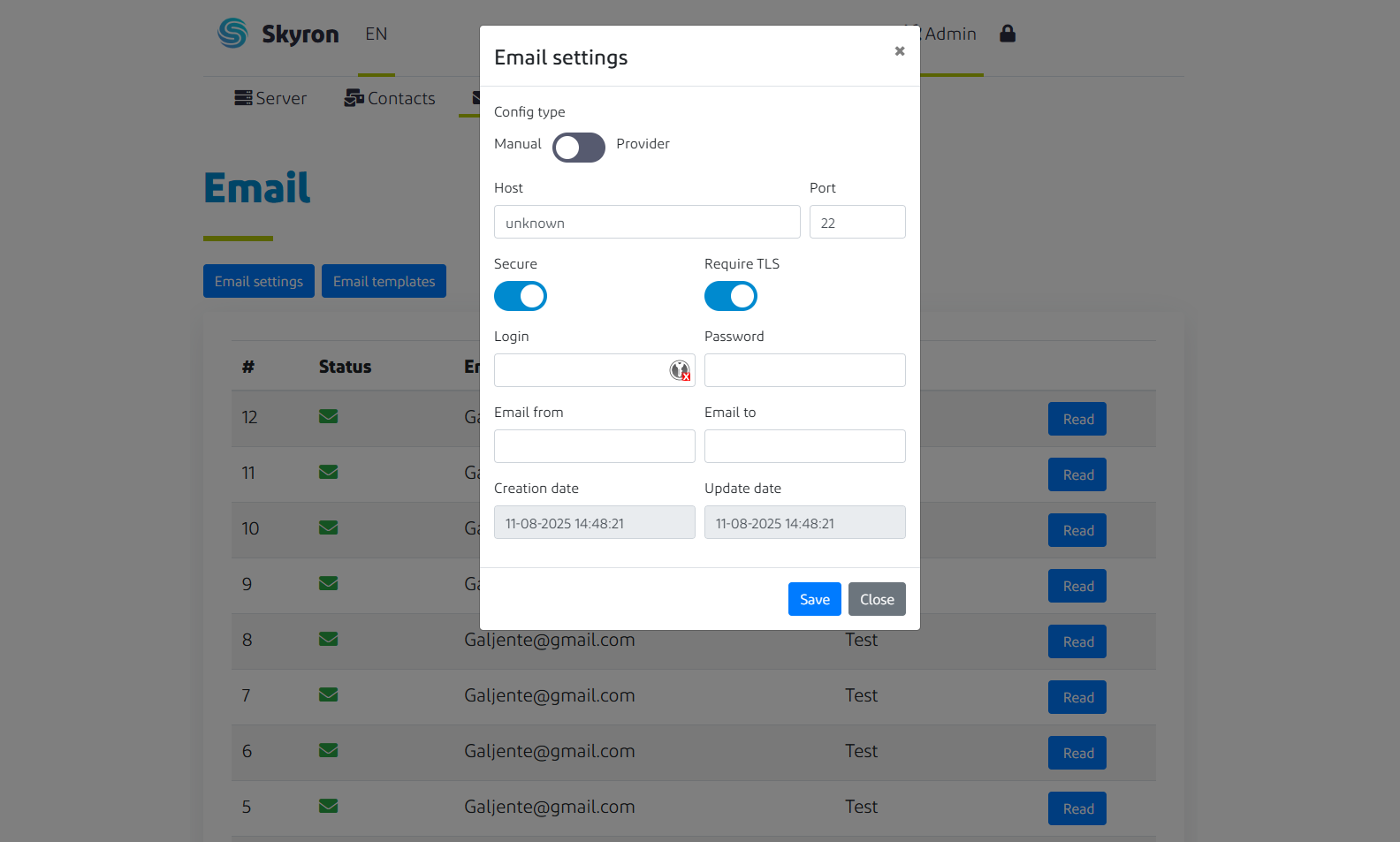Click the Test subject in row 7

coord(861,695)
